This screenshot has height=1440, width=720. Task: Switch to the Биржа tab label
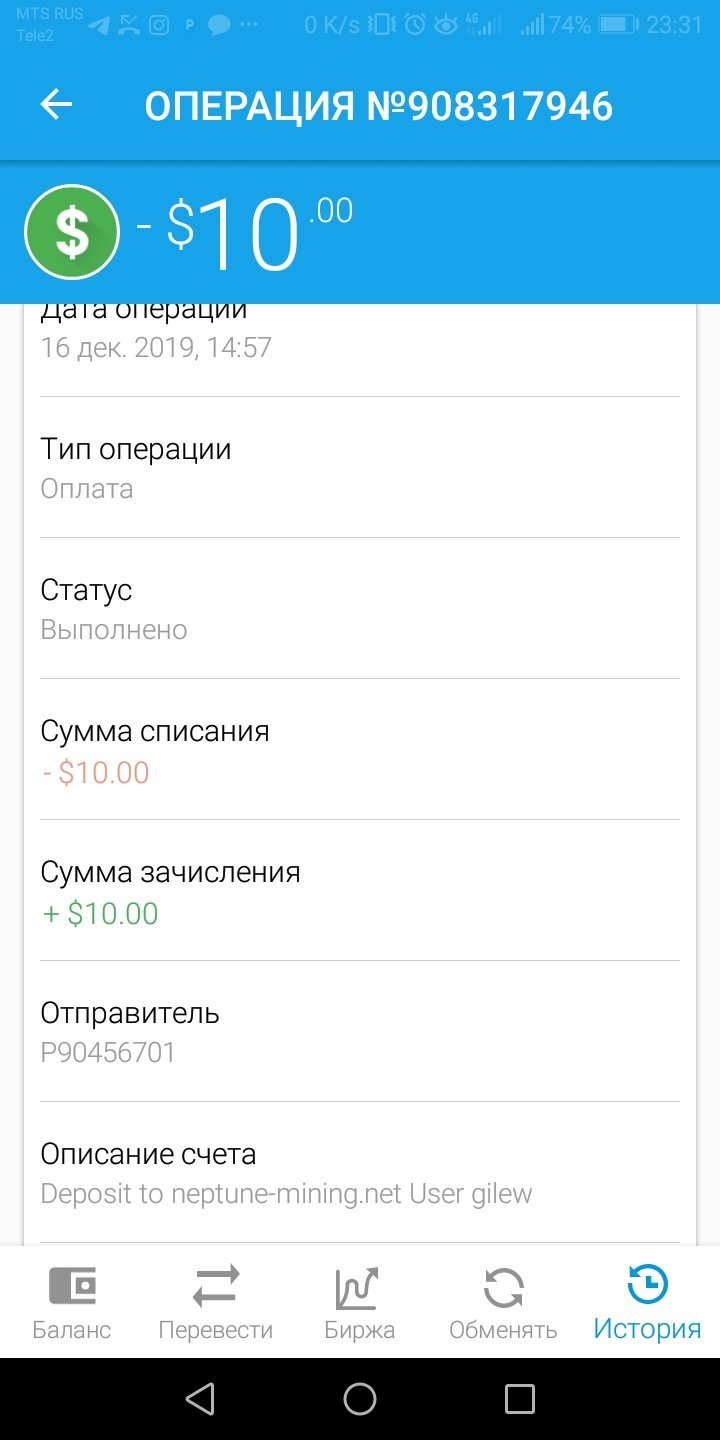(x=360, y=1330)
